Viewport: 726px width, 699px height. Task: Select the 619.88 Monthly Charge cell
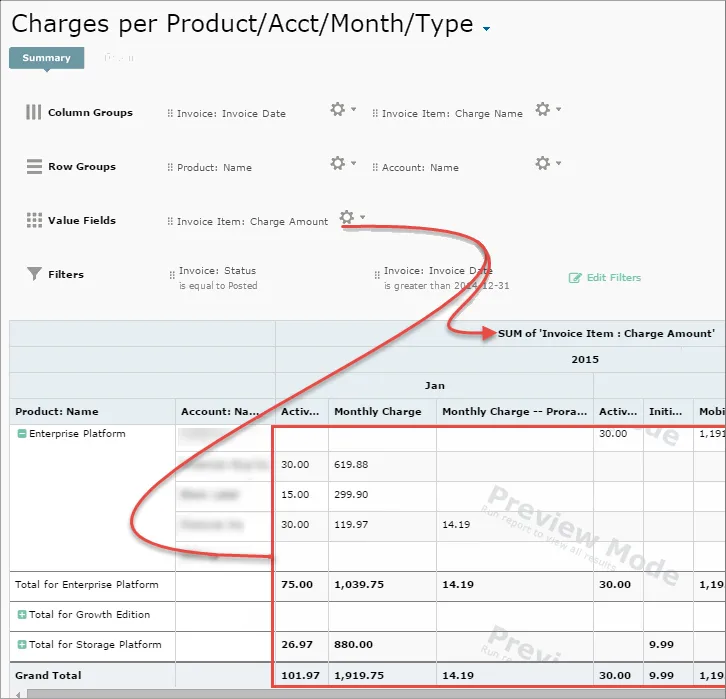[x=382, y=465]
